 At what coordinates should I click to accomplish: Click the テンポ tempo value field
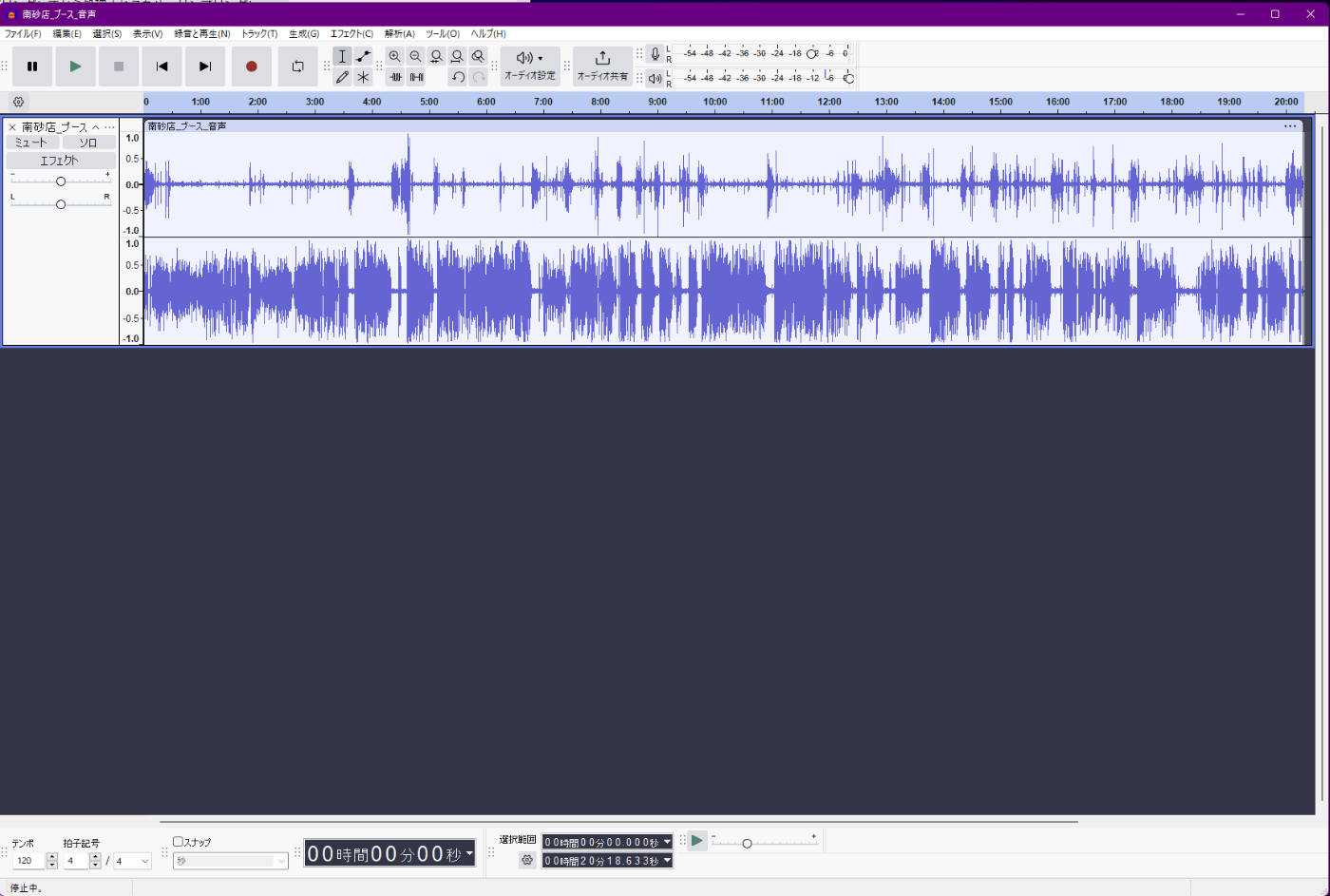[x=28, y=861]
